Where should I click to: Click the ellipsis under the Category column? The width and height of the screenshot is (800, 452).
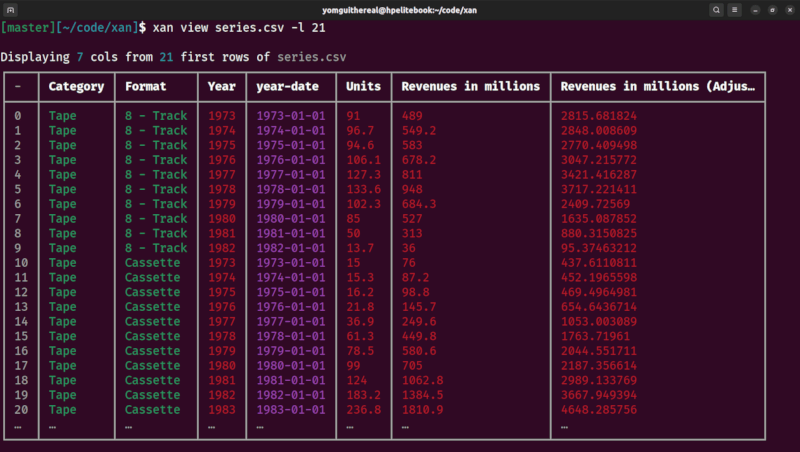(x=52, y=427)
